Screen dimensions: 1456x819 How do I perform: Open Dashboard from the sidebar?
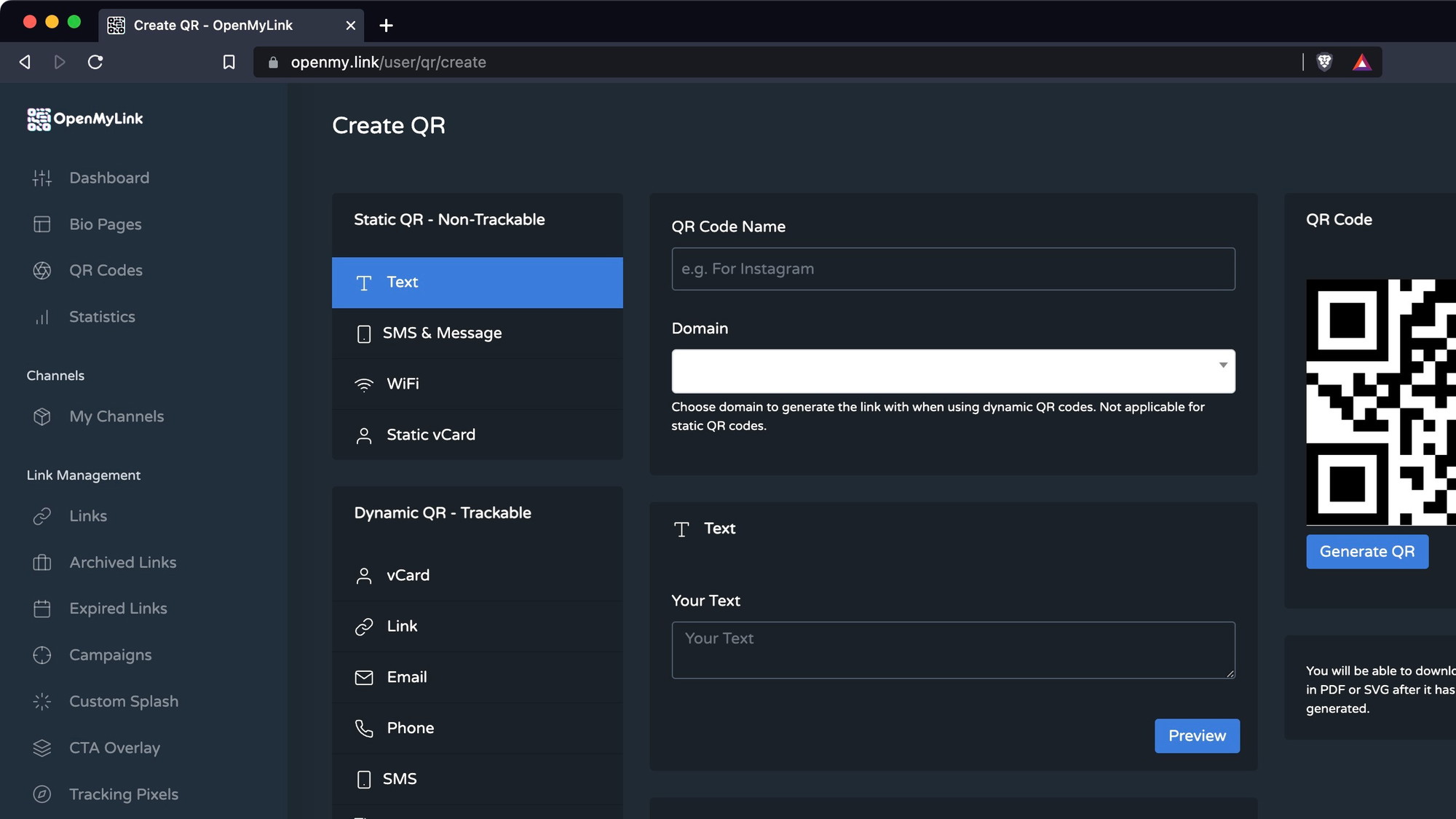click(109, 178)
